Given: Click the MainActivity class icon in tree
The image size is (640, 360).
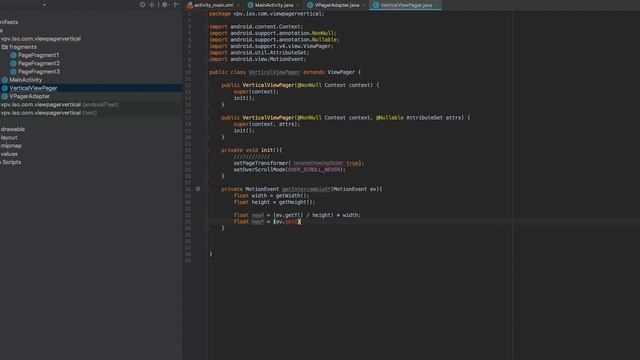Looking at the screenshot, I should (4, 80).
